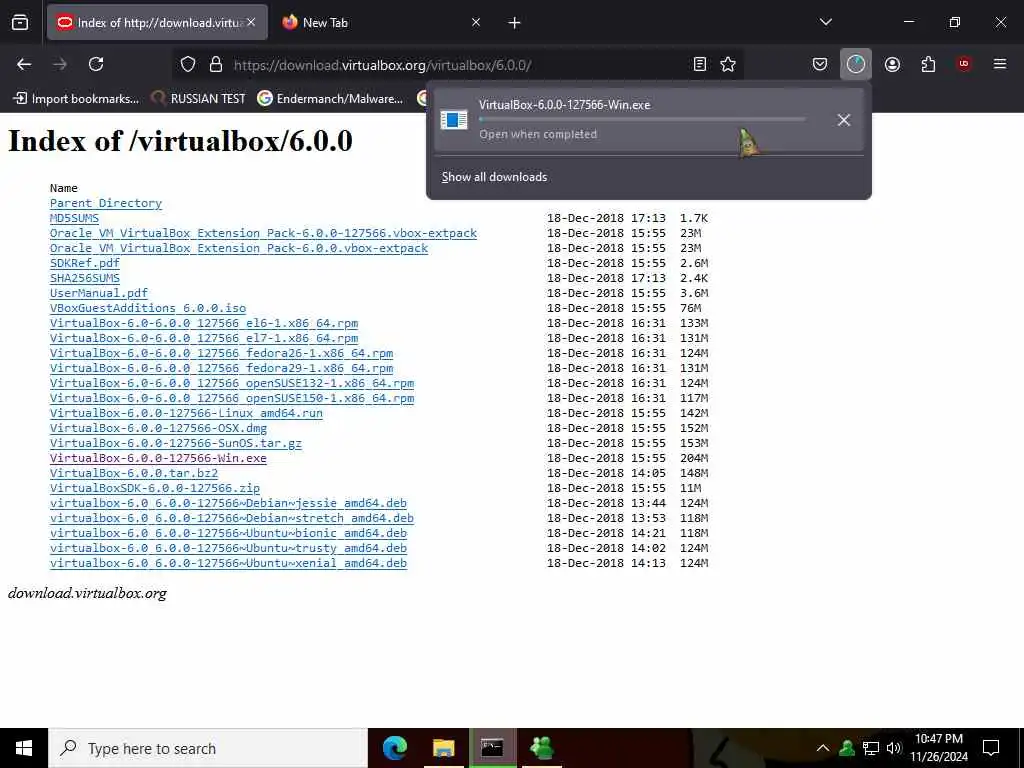The height and width of the screenshot is (768, 1024).
Task: Download VirtualBox Linux_amd64.run installer
Action: (186, 413)
